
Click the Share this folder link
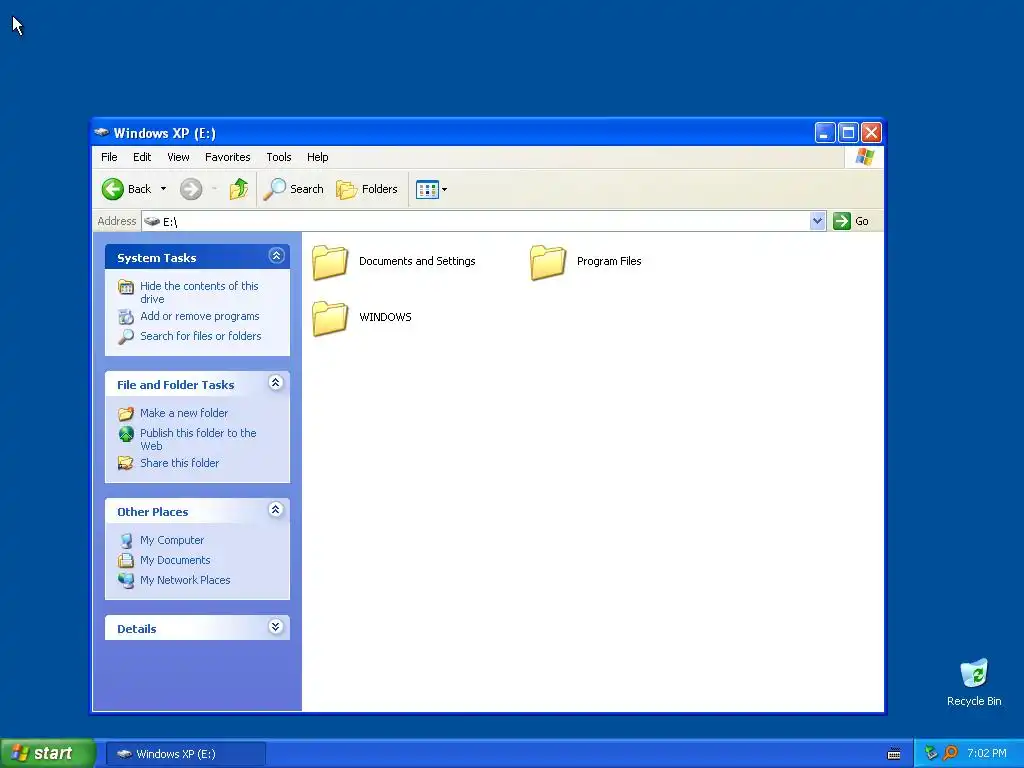pyautogui.click(x=180, y=463)
